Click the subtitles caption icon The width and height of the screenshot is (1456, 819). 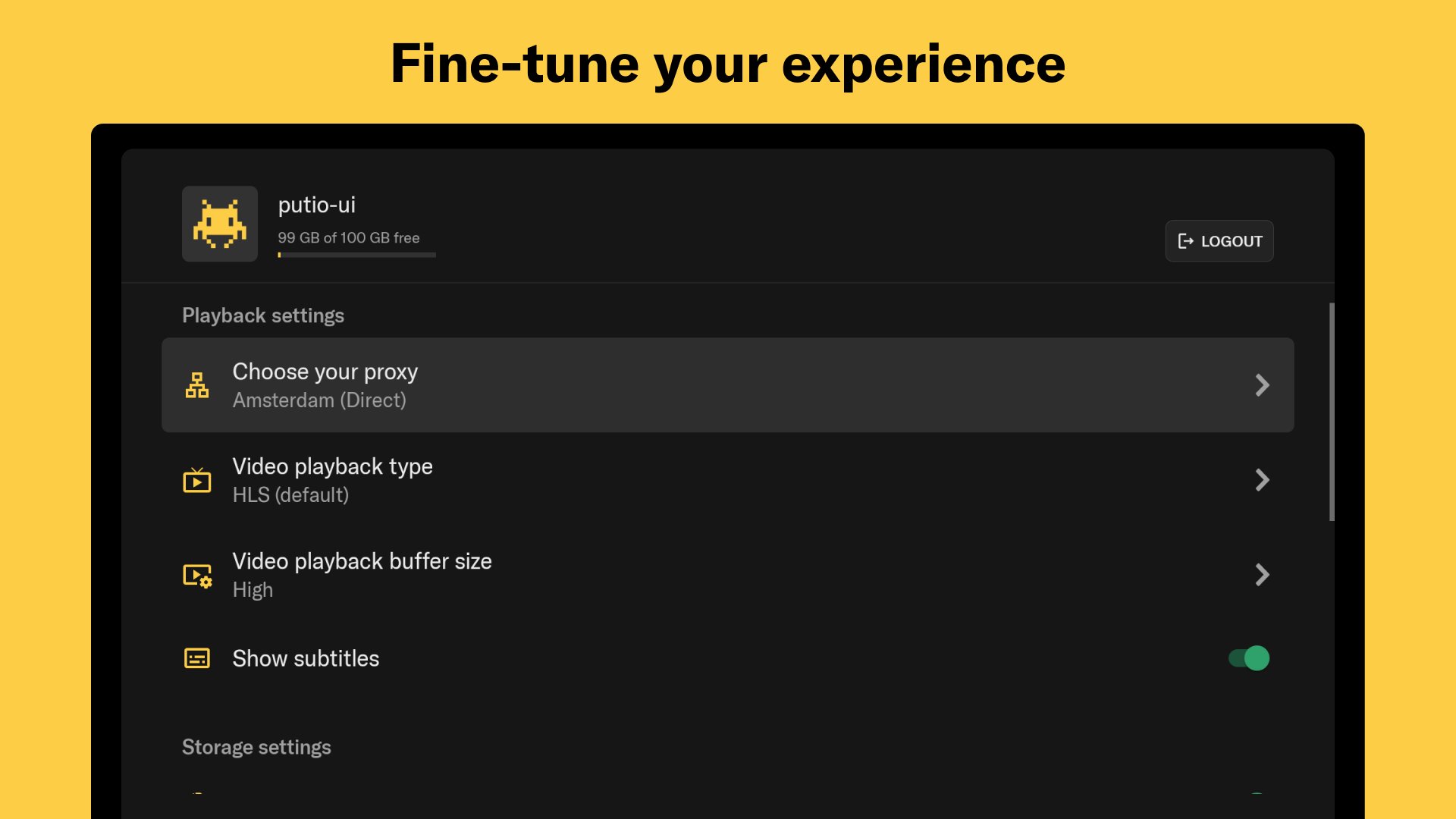coord(197,658)
